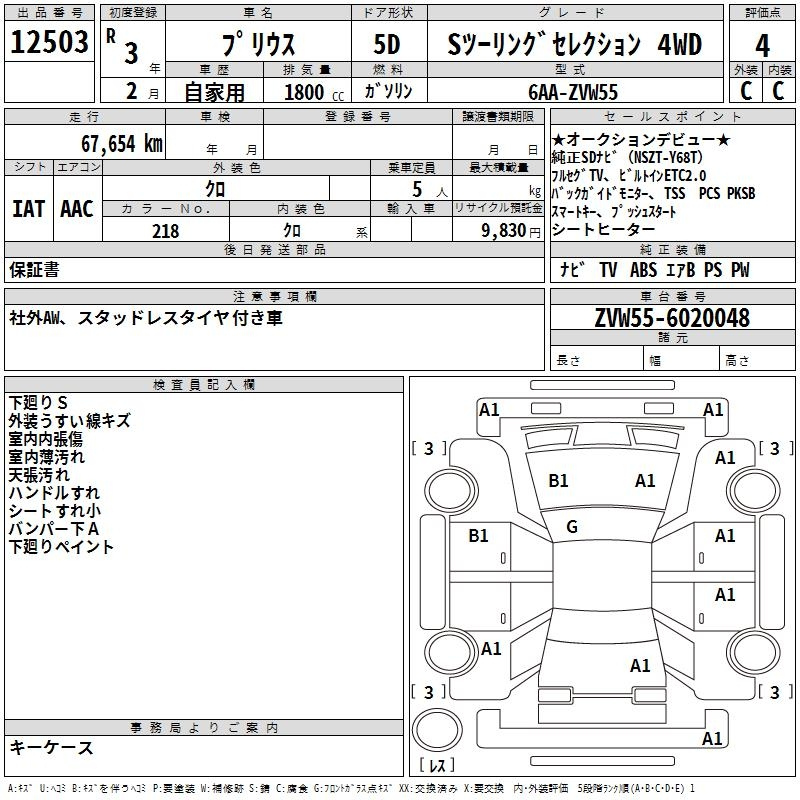Click the overall evaluation score 4
This screenshot has width=800, height=800.
pos(762,44)
